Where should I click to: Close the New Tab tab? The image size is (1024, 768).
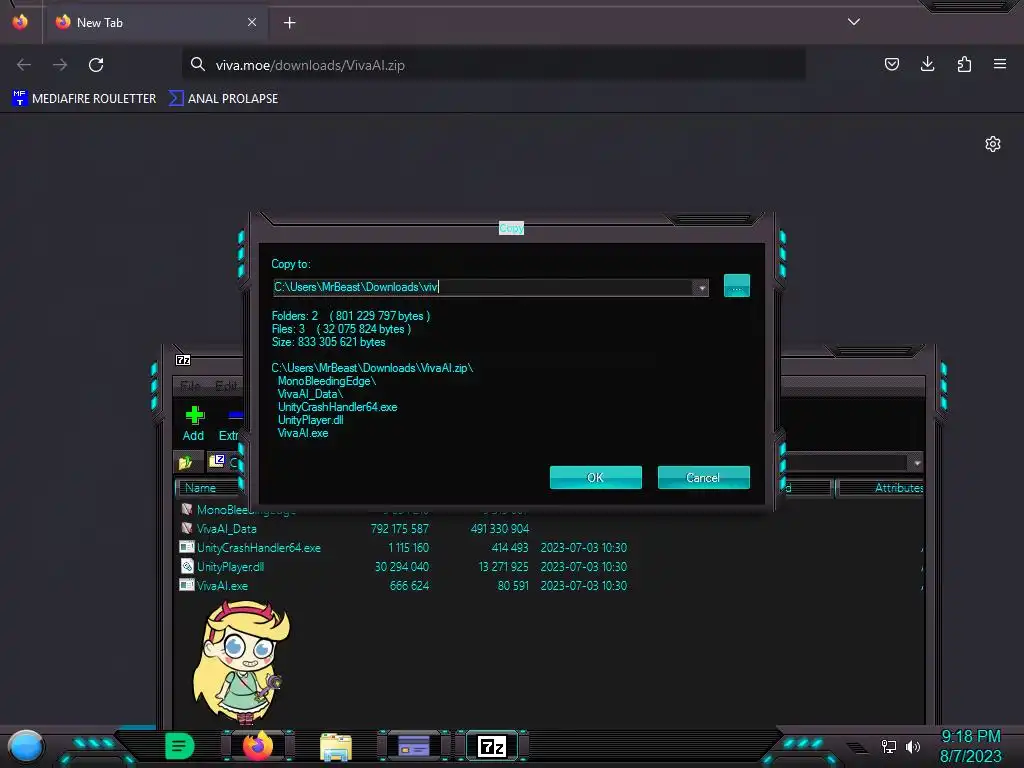[x=252, y=22]
